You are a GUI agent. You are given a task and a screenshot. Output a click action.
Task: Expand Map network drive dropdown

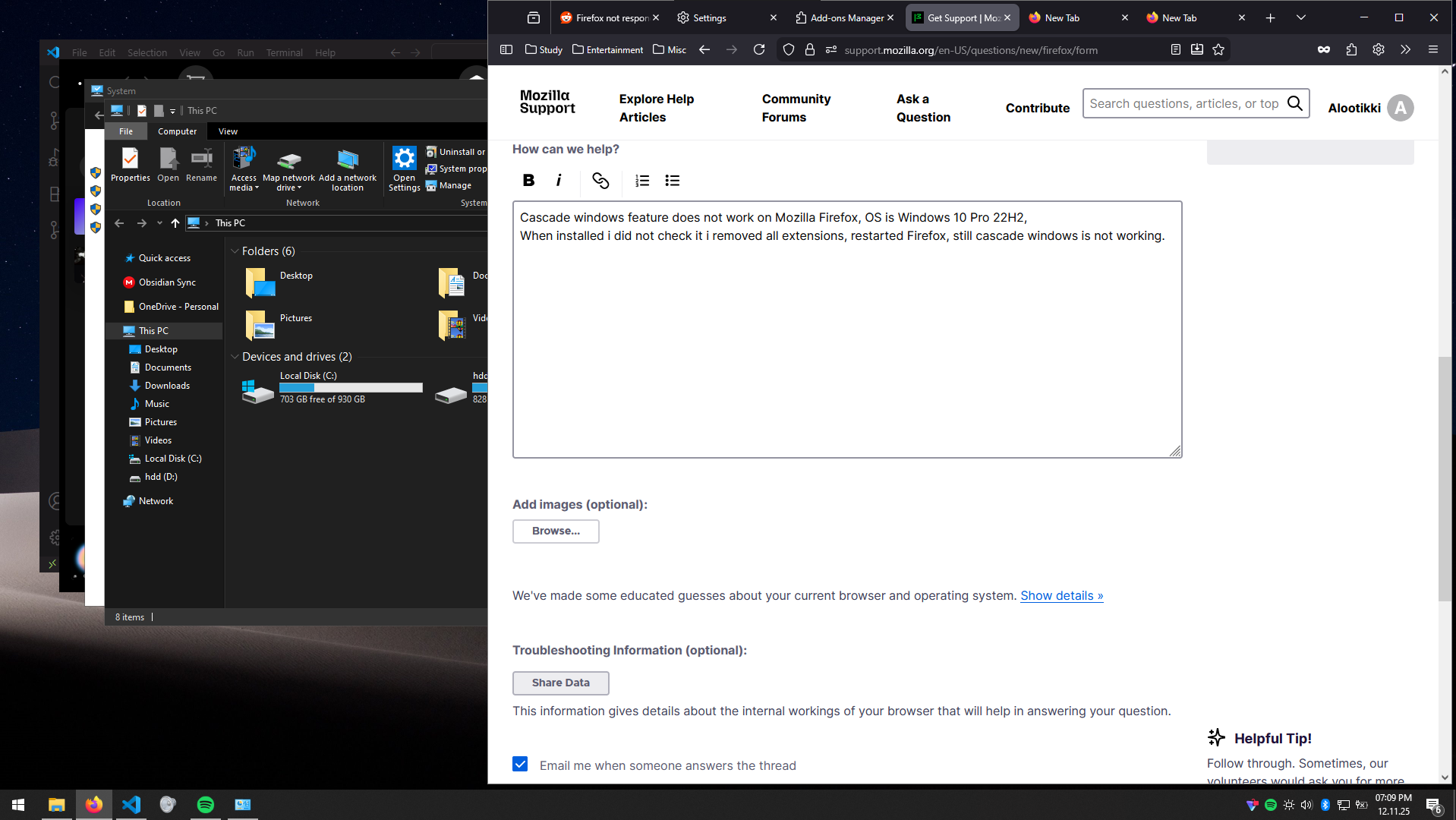[288, 188]
